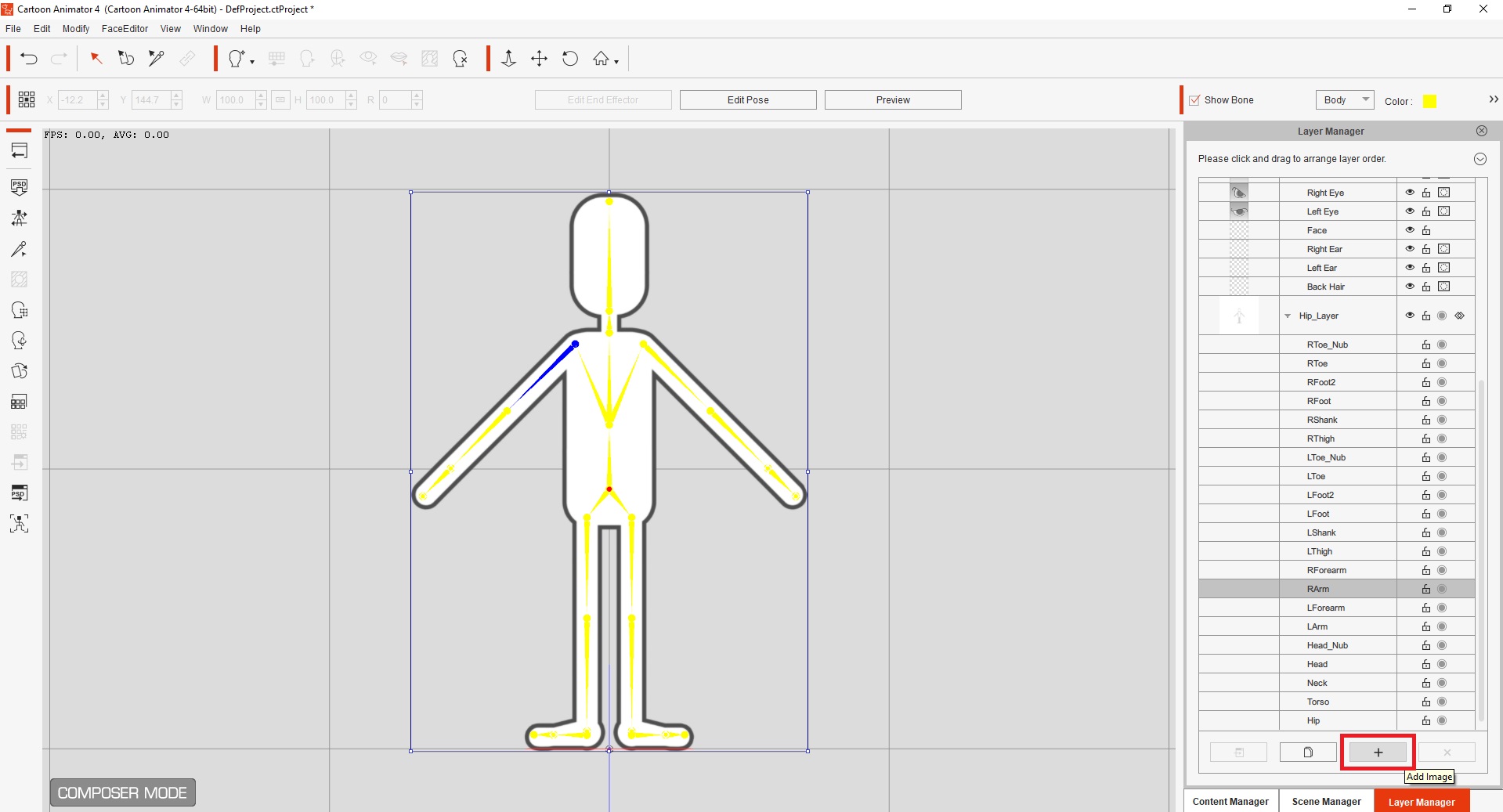Open the FaceEditor menu
Image resolution: width=1503 pixels, height=812 pixels.
(125, 29)
